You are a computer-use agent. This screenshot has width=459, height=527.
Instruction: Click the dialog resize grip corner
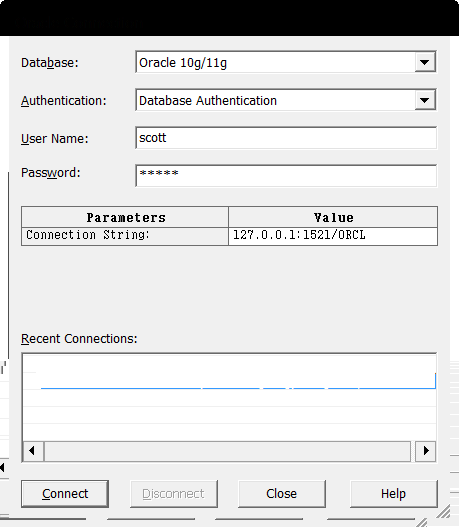coord(444,512)
